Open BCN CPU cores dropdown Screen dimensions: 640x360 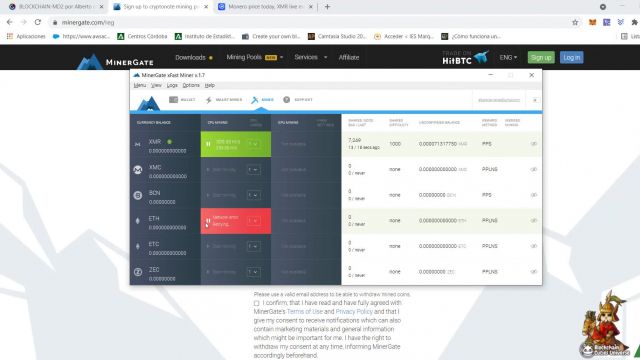[253, 195]
